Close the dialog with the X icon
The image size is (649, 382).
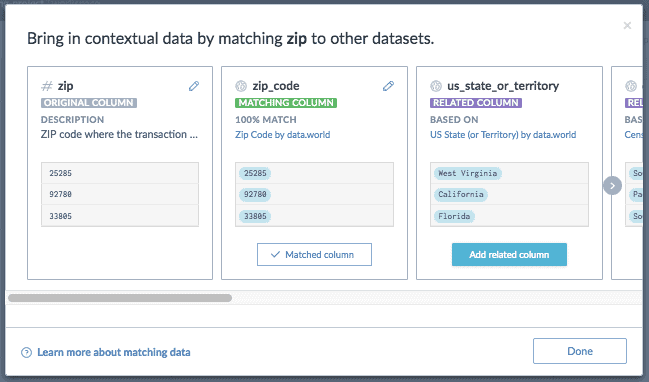tap(627, 26)
